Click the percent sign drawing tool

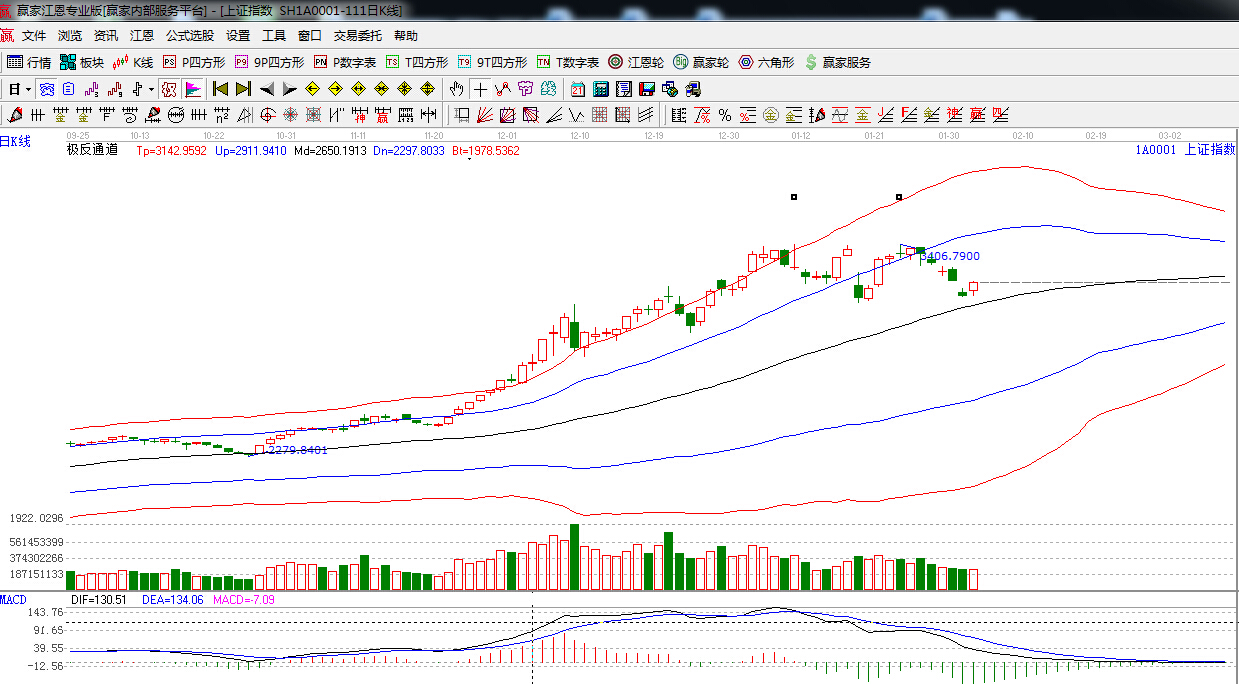[725, 114]
